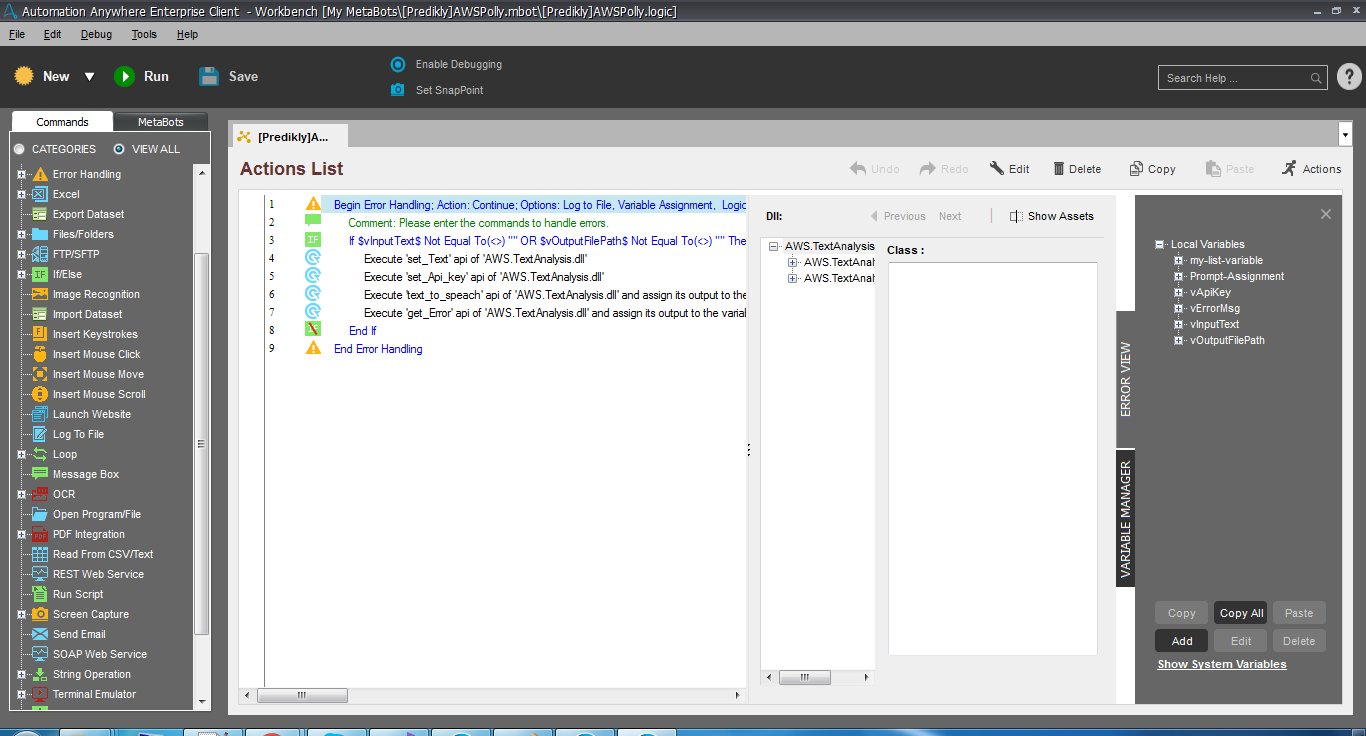Click the Insert Mouse Scroll command icon
The height and width of the screenshot is (736, 1366).
pyautogui.click(x=40, y=394)
